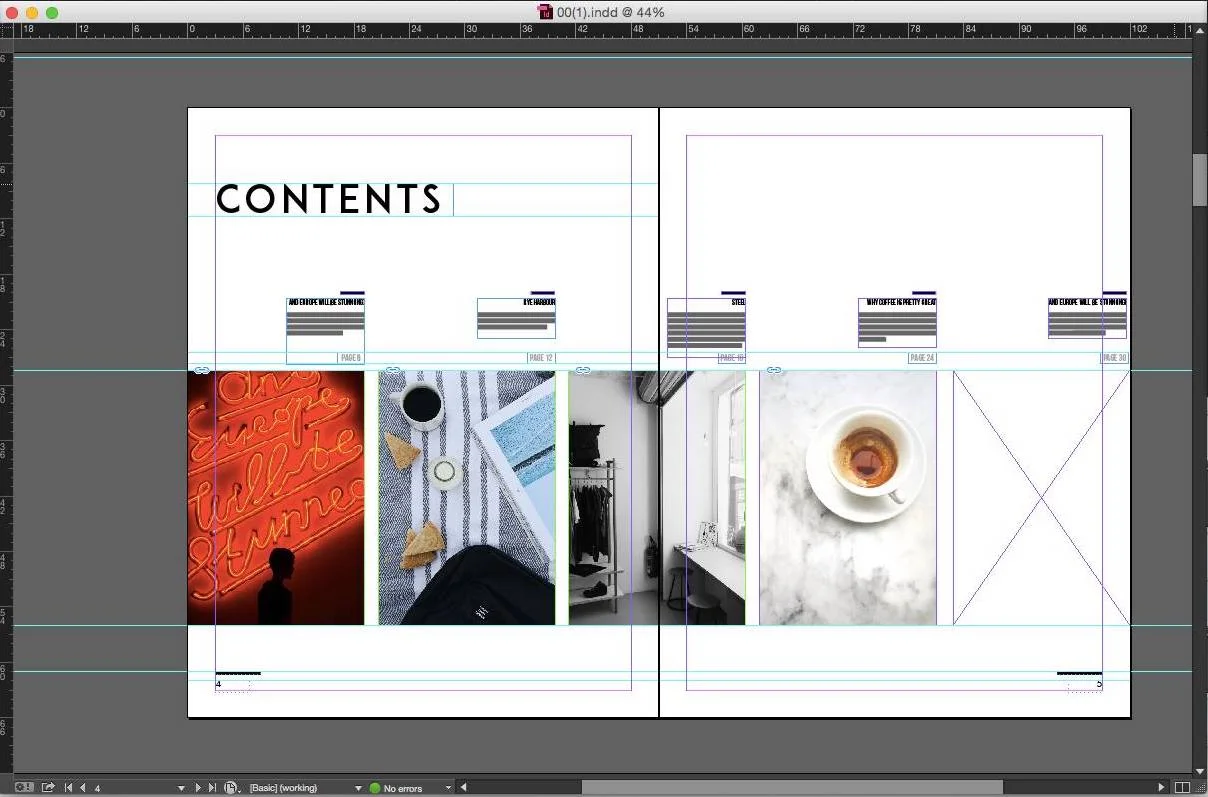Image resolution: width=1208 pixels, height=797 pixels.
Task: Click the 'No errors' status text
Action: coord(403,789)
